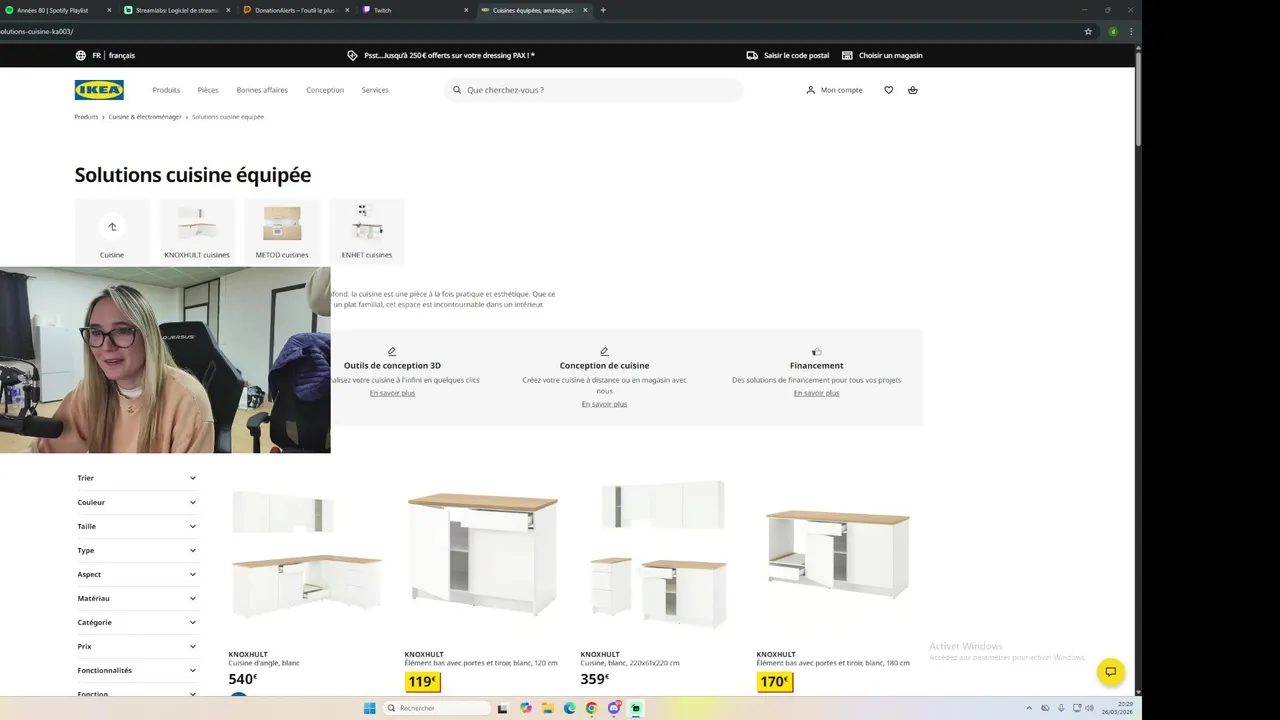Image resolution: width=1280 pixels, height=720 pixels.
Task: Select the ENHET cuisines category tile
Action: click(x=367, y=231)
